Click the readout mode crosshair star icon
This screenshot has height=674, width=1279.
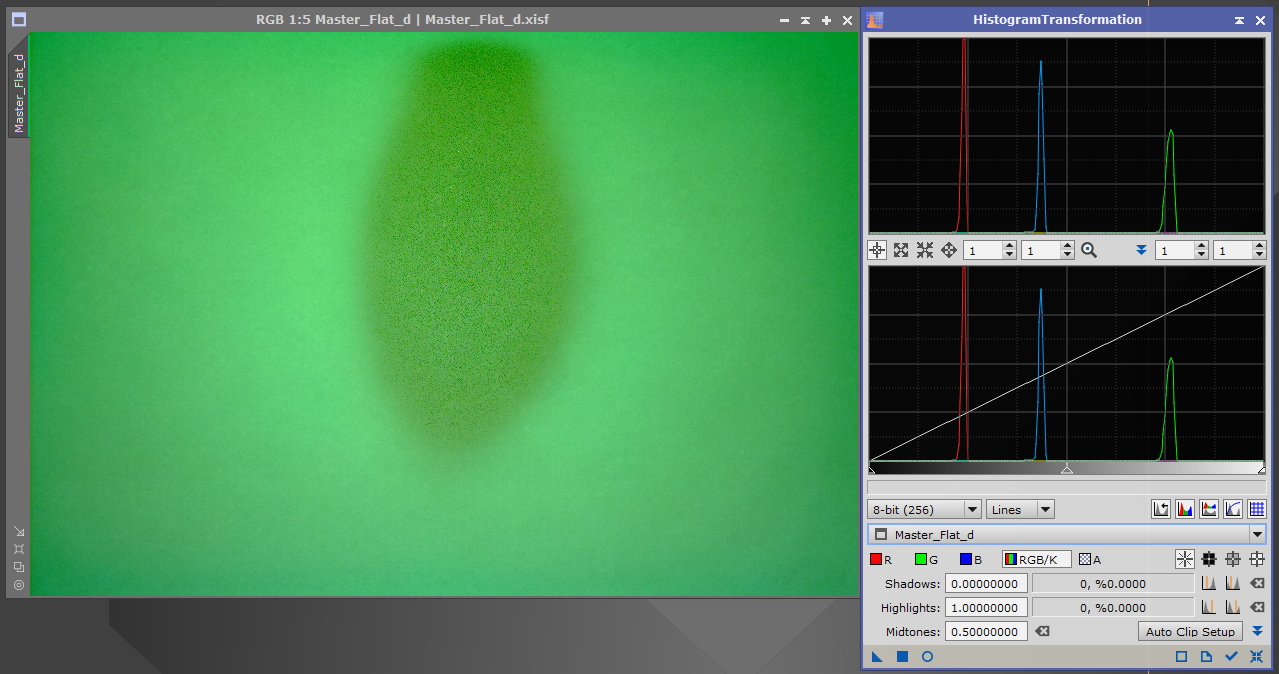[1185, 560]
